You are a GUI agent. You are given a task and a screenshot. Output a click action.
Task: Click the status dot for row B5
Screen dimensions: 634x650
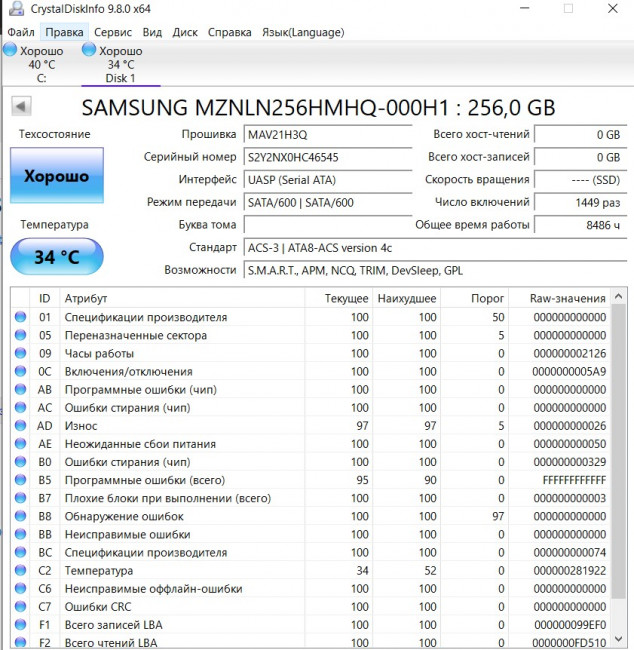[x=20, y=480]
